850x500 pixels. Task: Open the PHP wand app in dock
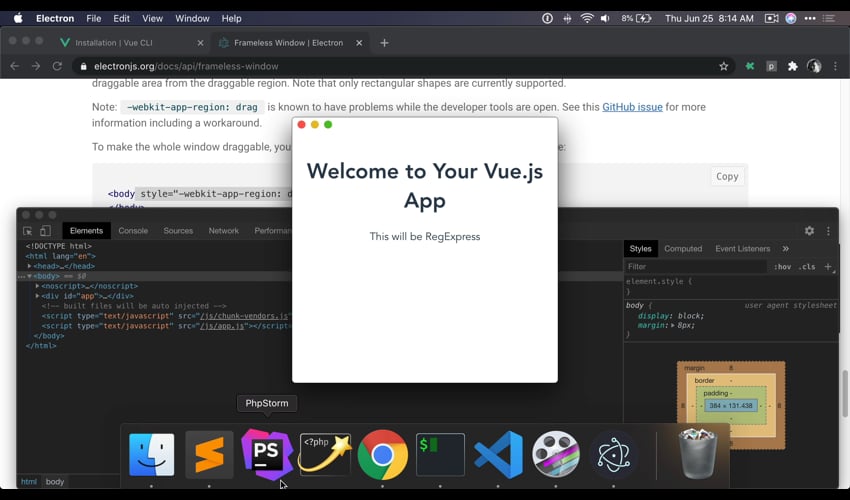pos(325,454)
